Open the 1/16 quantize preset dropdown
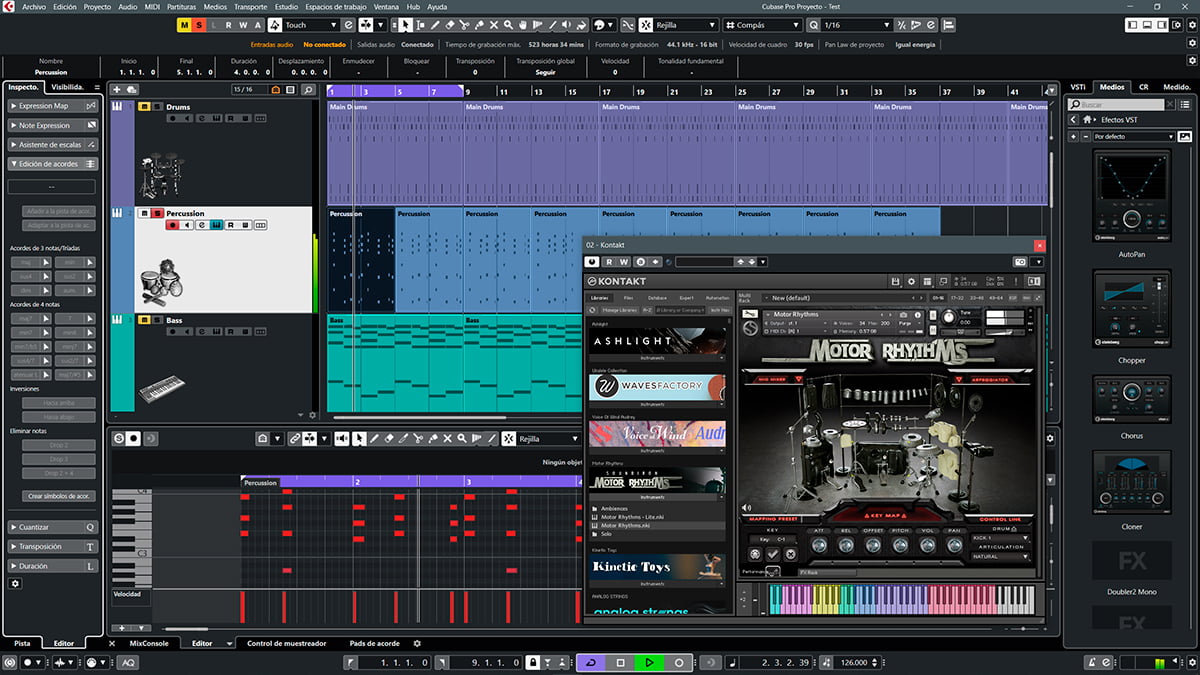Viewport: 1200px width, 675px height. coord(857,25)
